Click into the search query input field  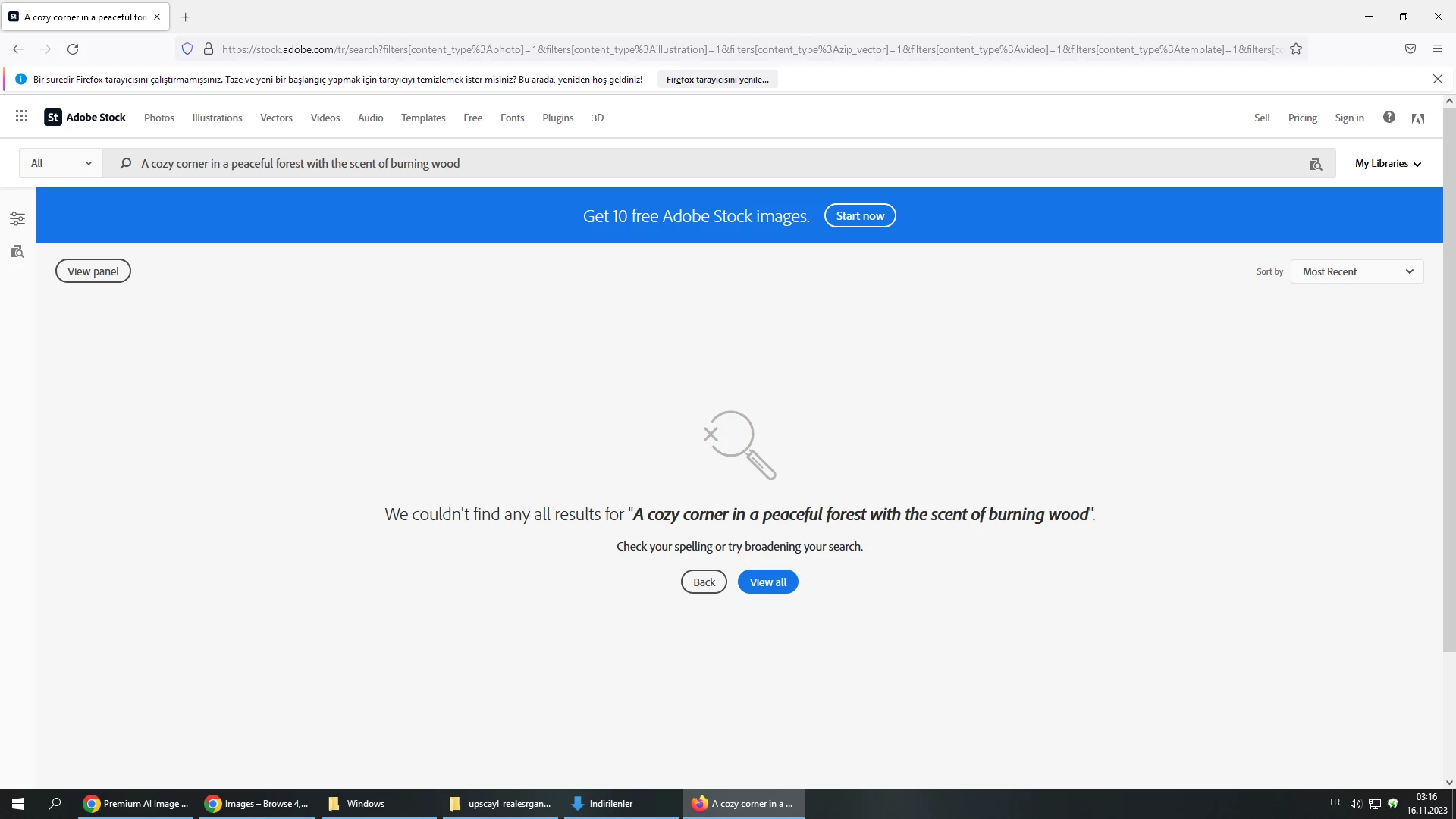tap(682, 163)
